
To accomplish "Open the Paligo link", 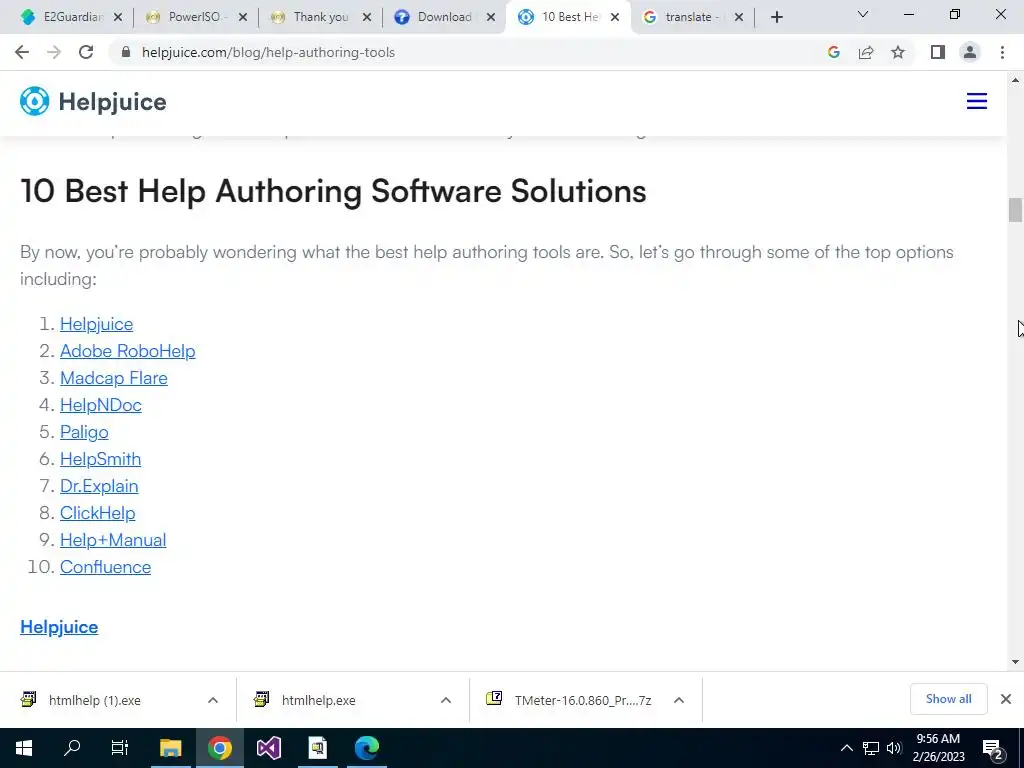I will pos(84,432).
